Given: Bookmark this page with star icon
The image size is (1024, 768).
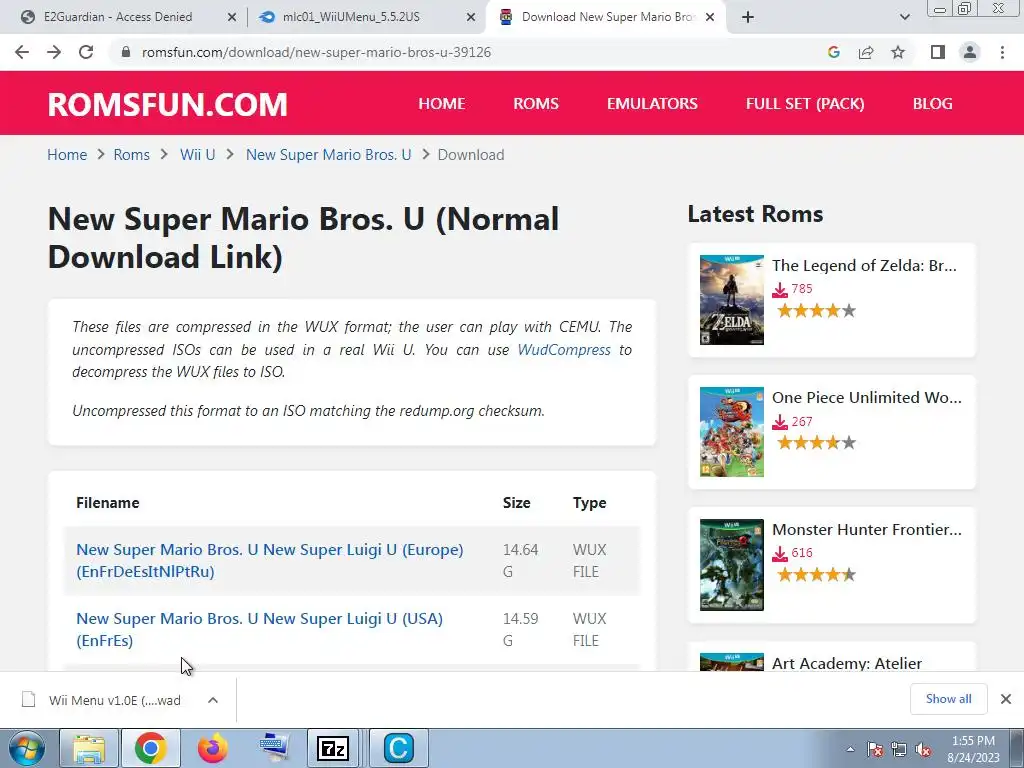Looking at the screenshot, I should coord(898,52).
